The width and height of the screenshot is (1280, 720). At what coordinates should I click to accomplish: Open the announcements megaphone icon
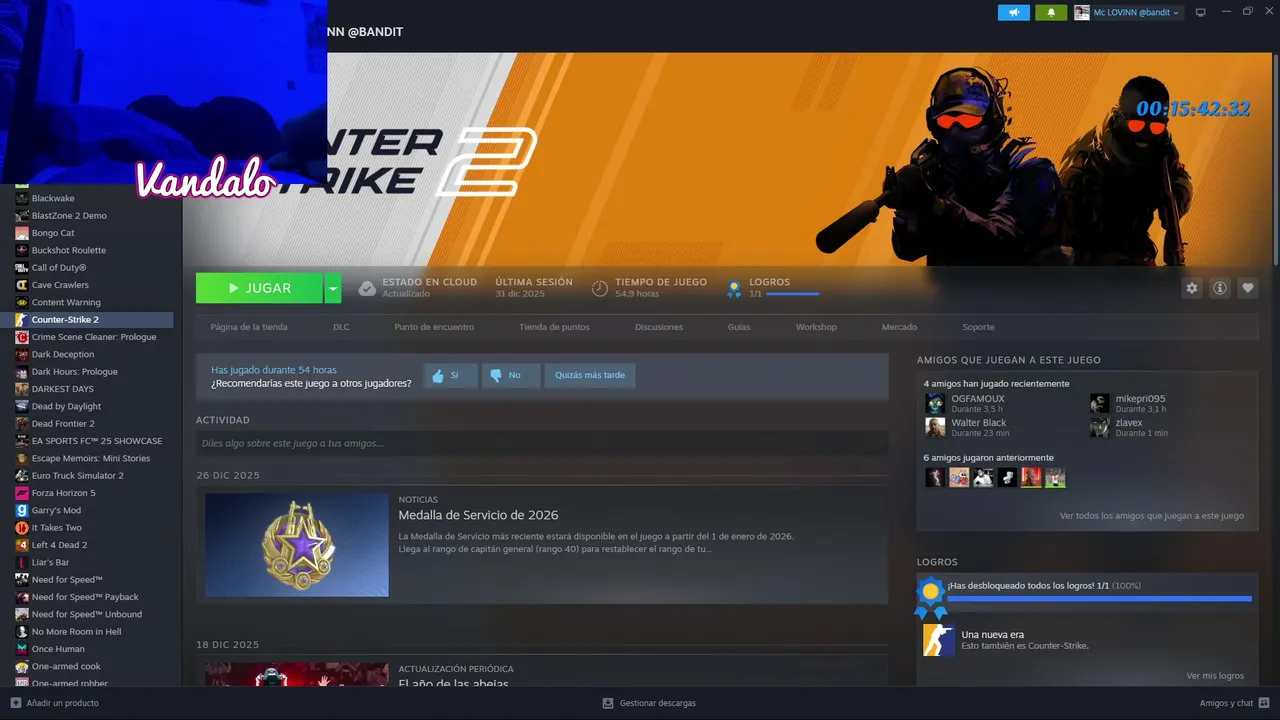[x=1013, y=13]
